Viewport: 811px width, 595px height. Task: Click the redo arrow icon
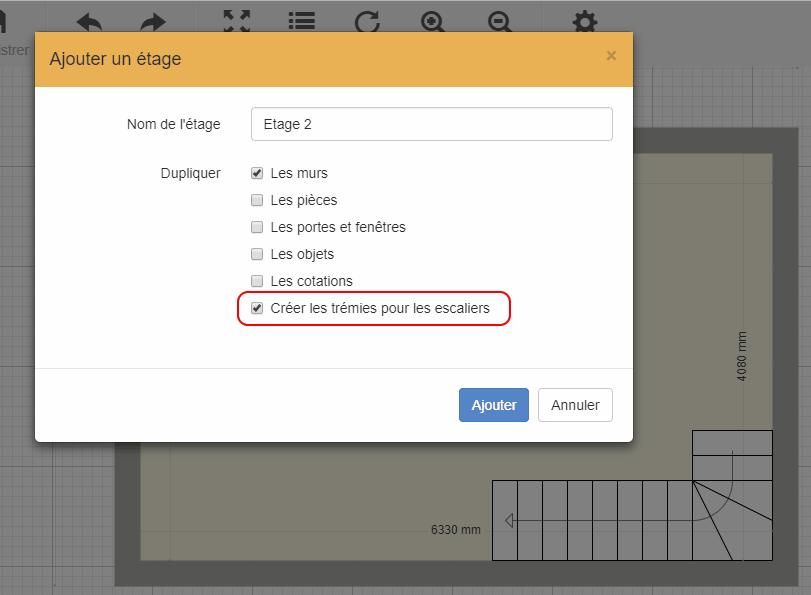tap(152, 21)
